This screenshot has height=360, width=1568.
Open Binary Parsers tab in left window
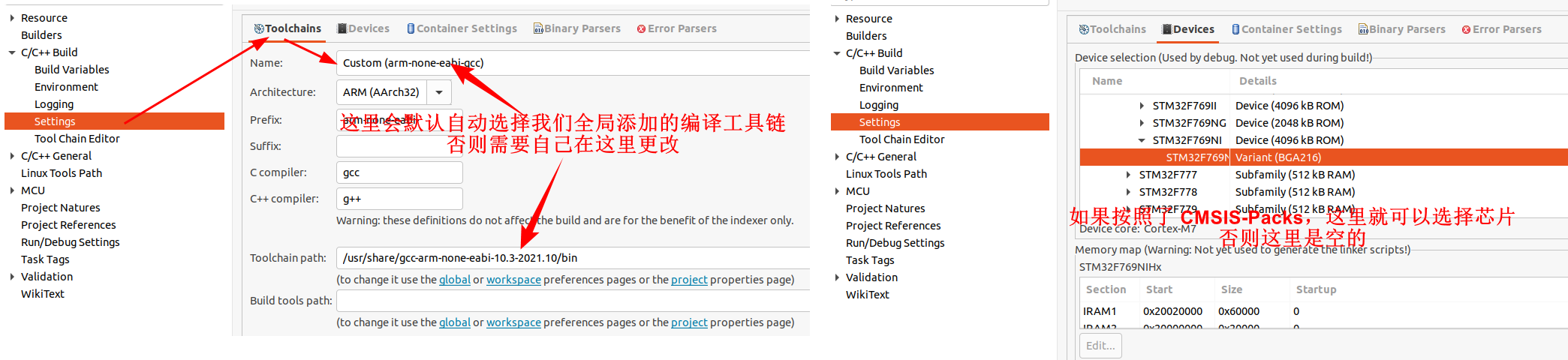tap(576, 28)
